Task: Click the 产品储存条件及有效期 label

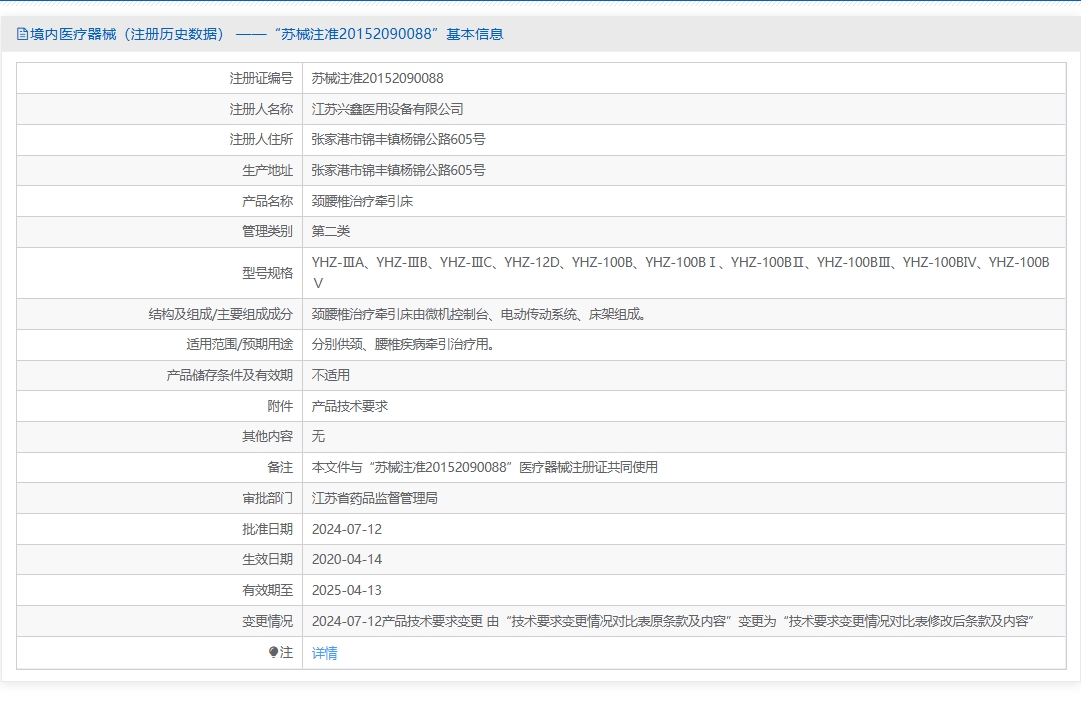Action: 230,375
